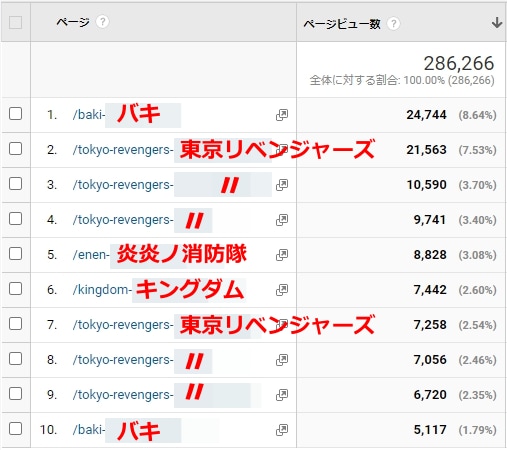Click help icon next to ページ header

[102, 22]
